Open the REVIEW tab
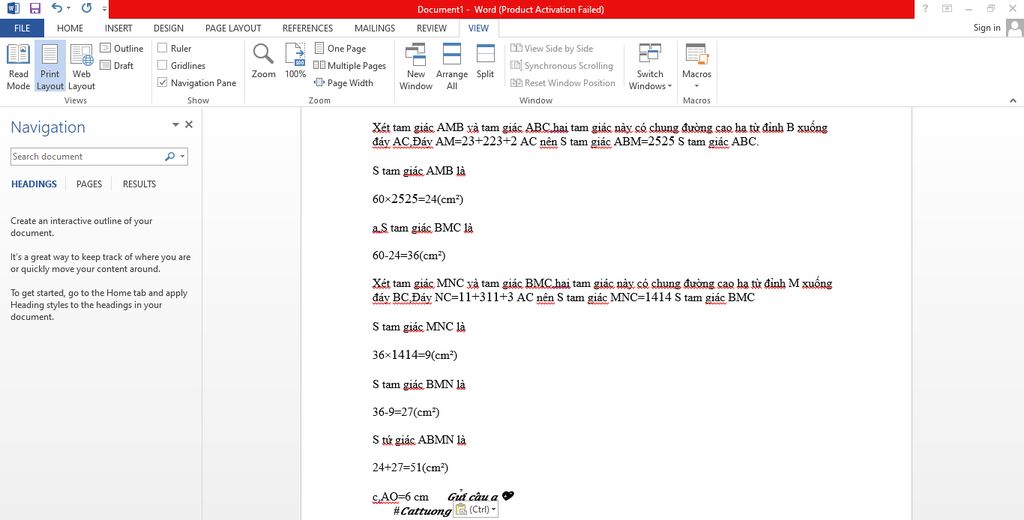Image resolution: width=1024 pixels, height=520 pixels. (x=432, y=28)
